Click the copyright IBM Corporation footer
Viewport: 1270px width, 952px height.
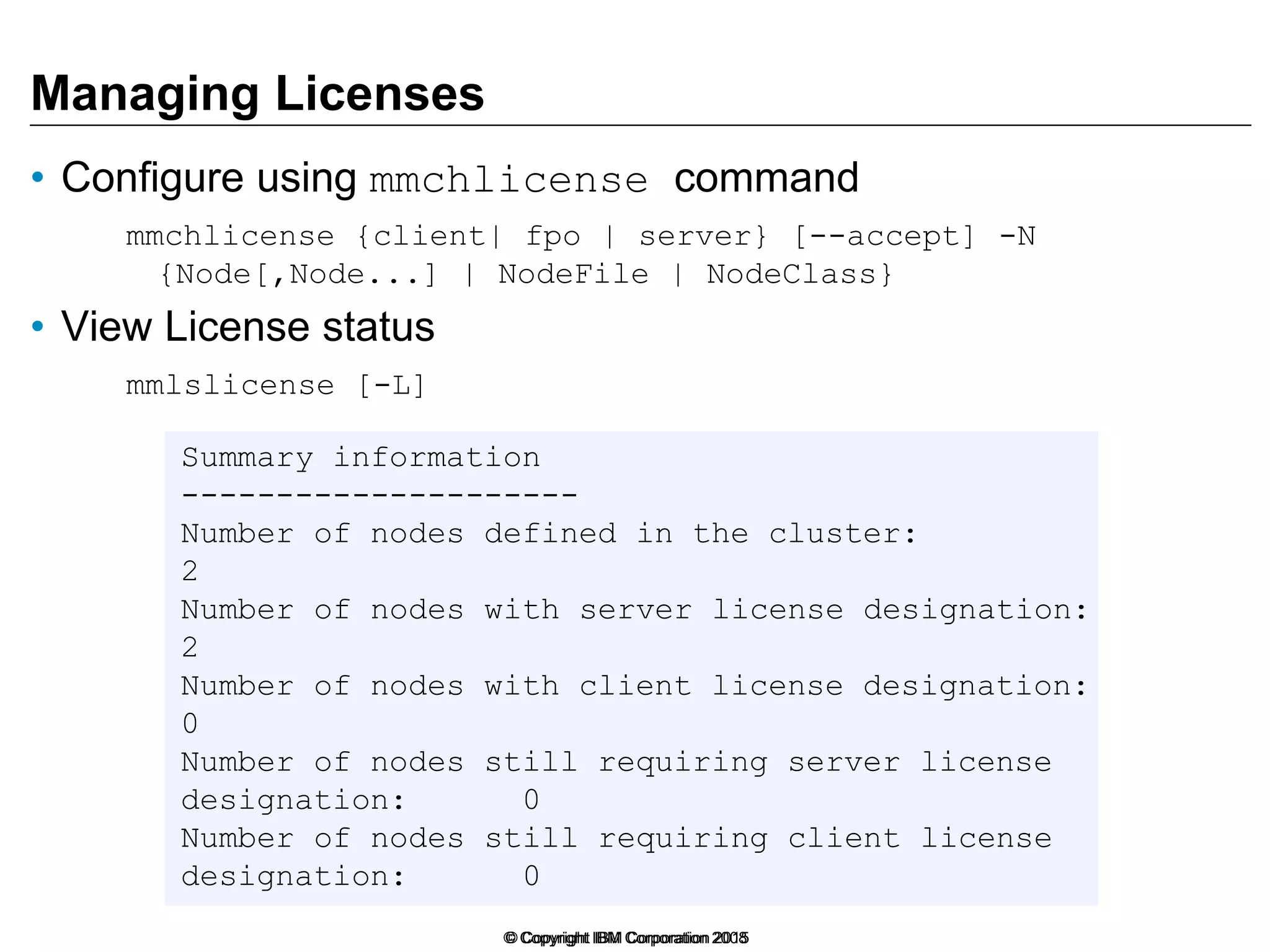pyautogui.click(x=626, y=938)
